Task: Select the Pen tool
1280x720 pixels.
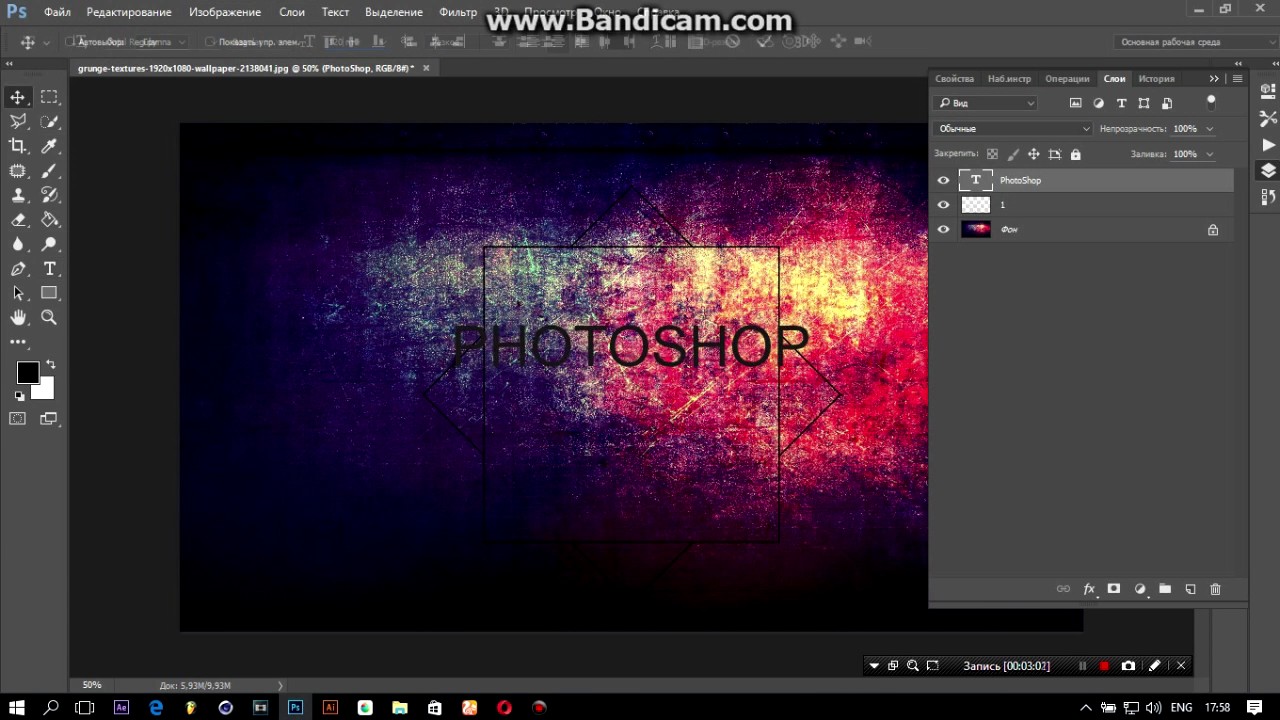Action: point(18,269)
